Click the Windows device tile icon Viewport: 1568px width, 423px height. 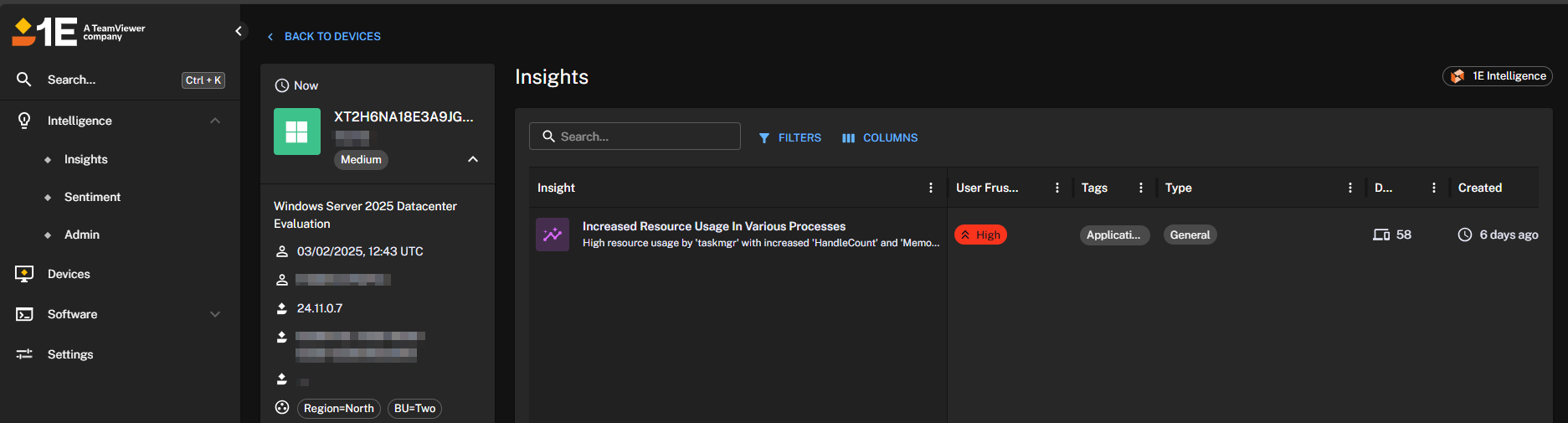click(297, 132)
